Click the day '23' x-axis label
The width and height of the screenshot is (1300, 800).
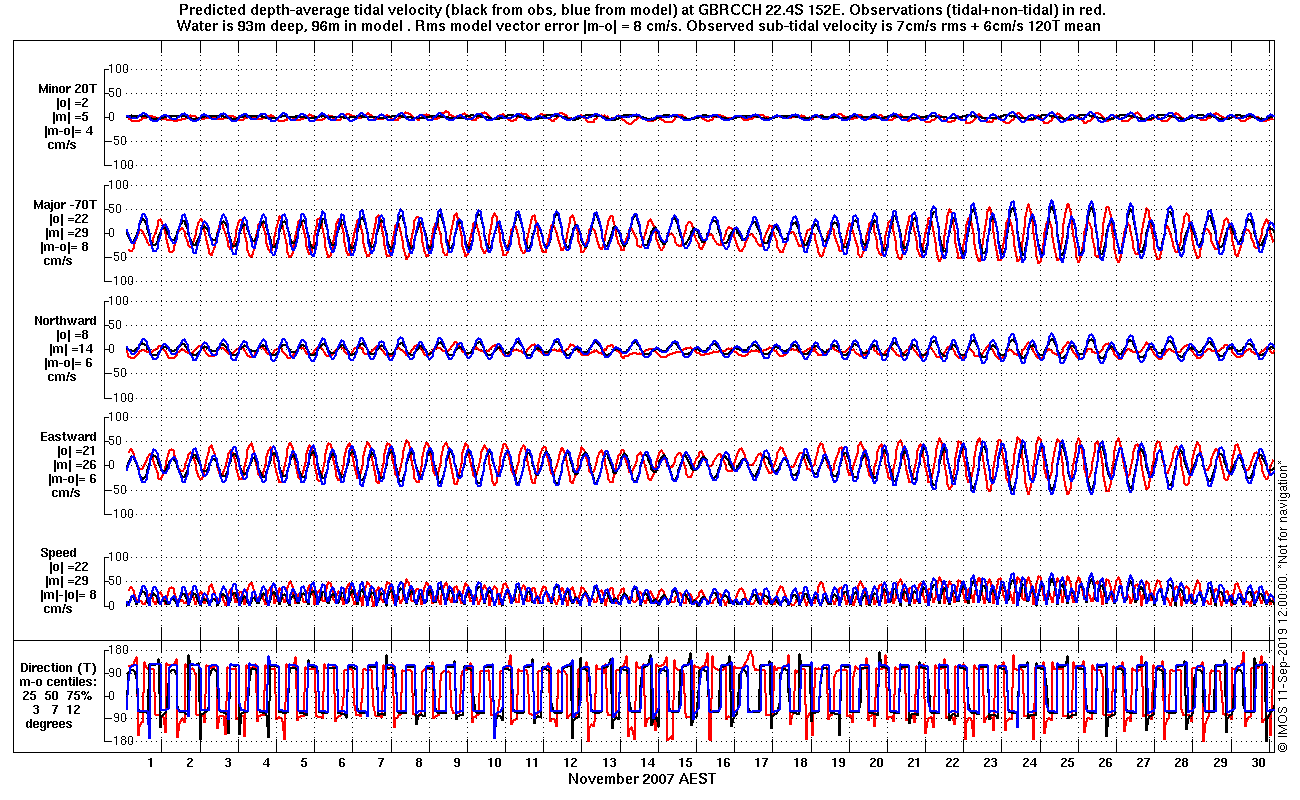(x=990, y=762)
